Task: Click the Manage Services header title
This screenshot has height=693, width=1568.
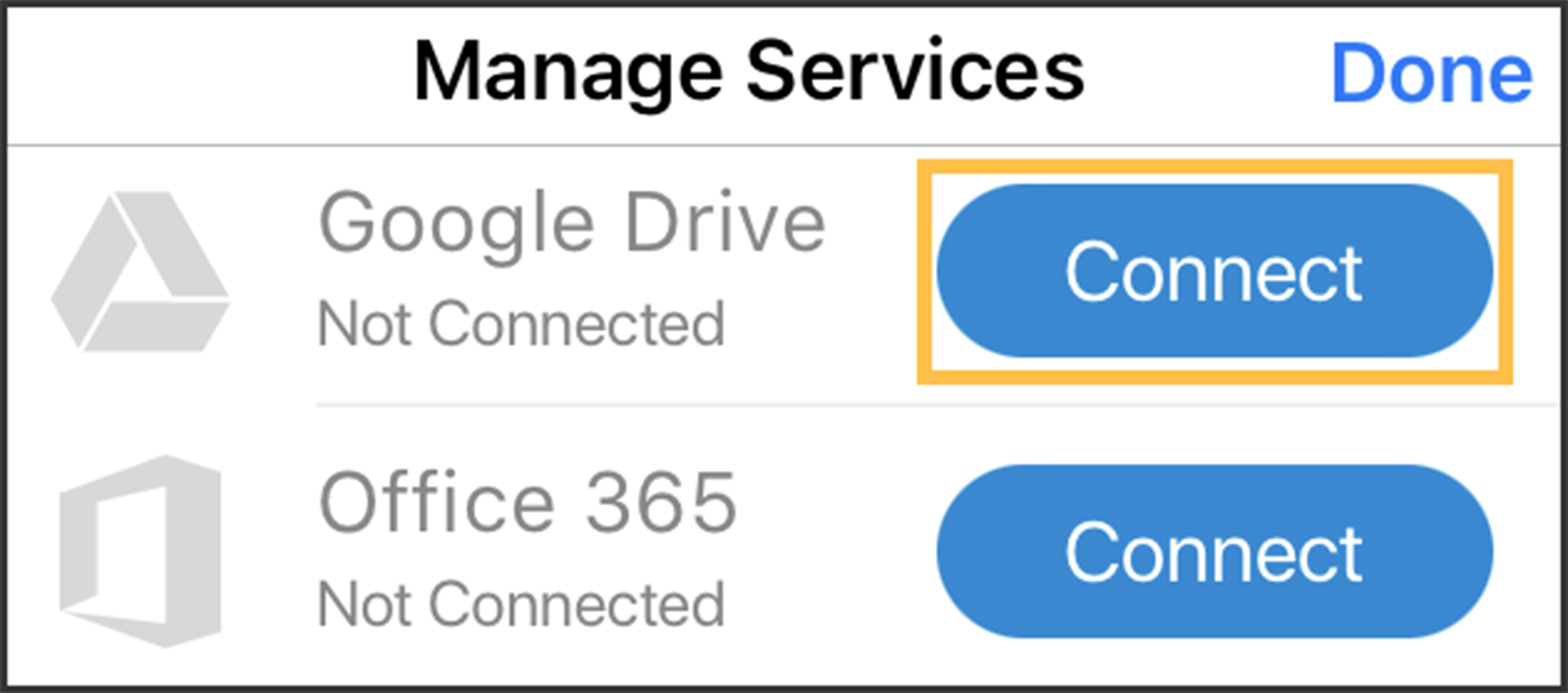Action: 749,73
